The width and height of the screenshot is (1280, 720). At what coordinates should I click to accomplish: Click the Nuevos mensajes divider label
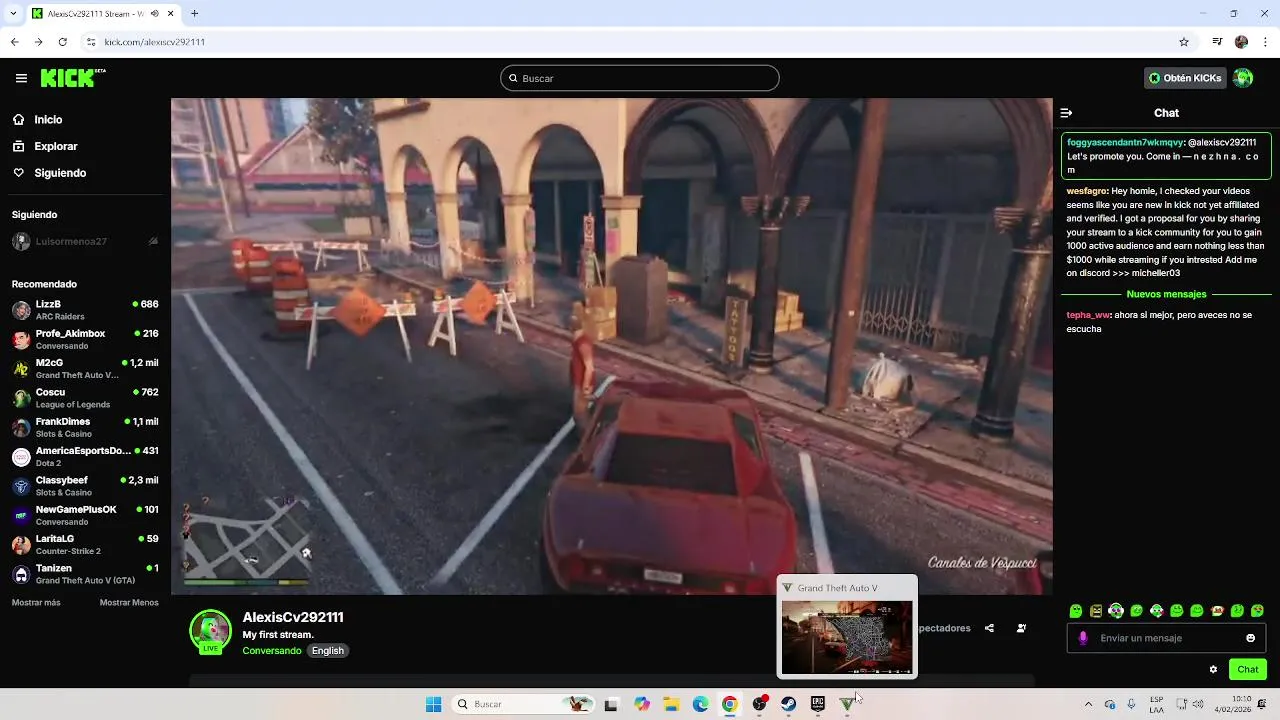1166,294
